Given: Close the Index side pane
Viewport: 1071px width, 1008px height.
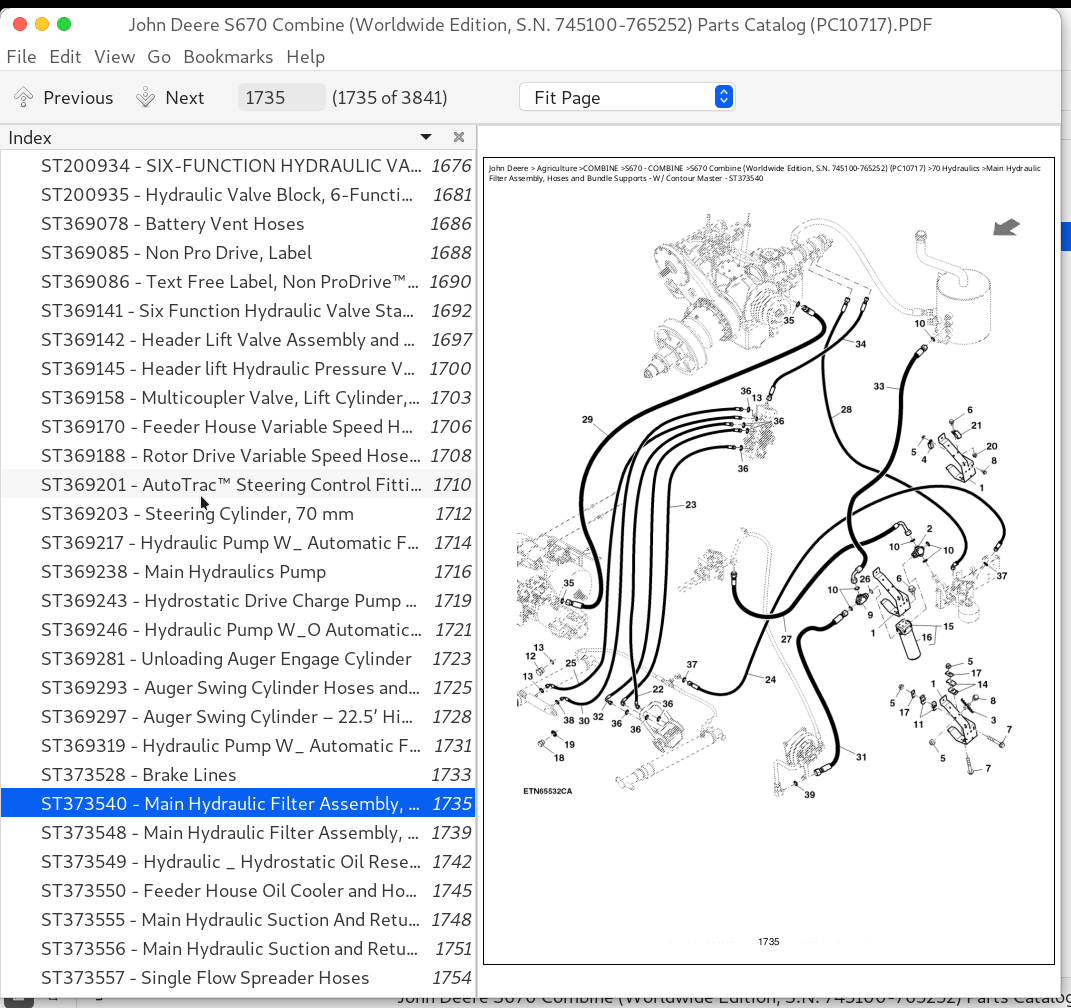Looking at the screenshot, I should pyautogui.click(x=459, y=137).
